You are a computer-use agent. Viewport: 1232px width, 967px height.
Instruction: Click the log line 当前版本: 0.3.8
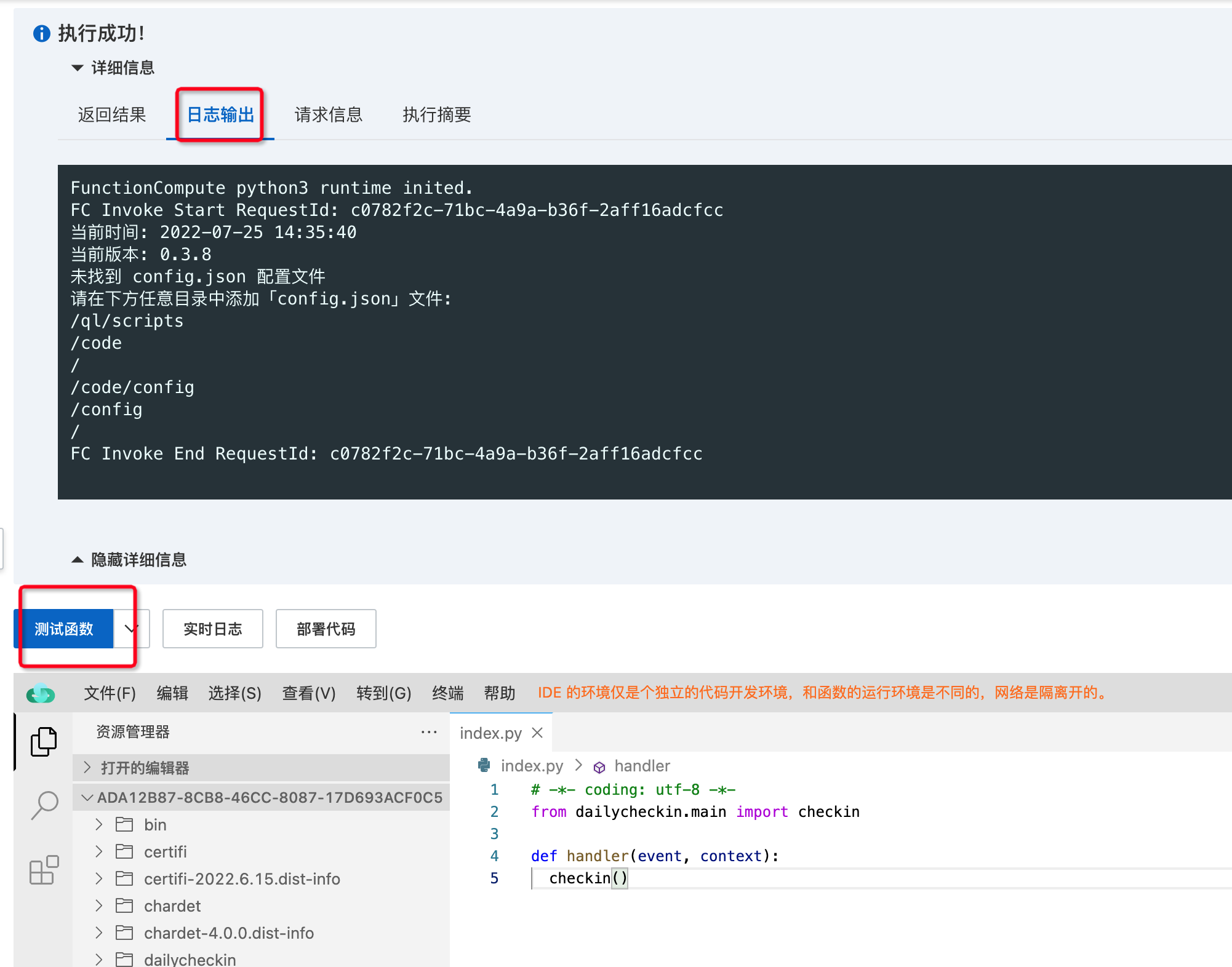click(141, 254)
